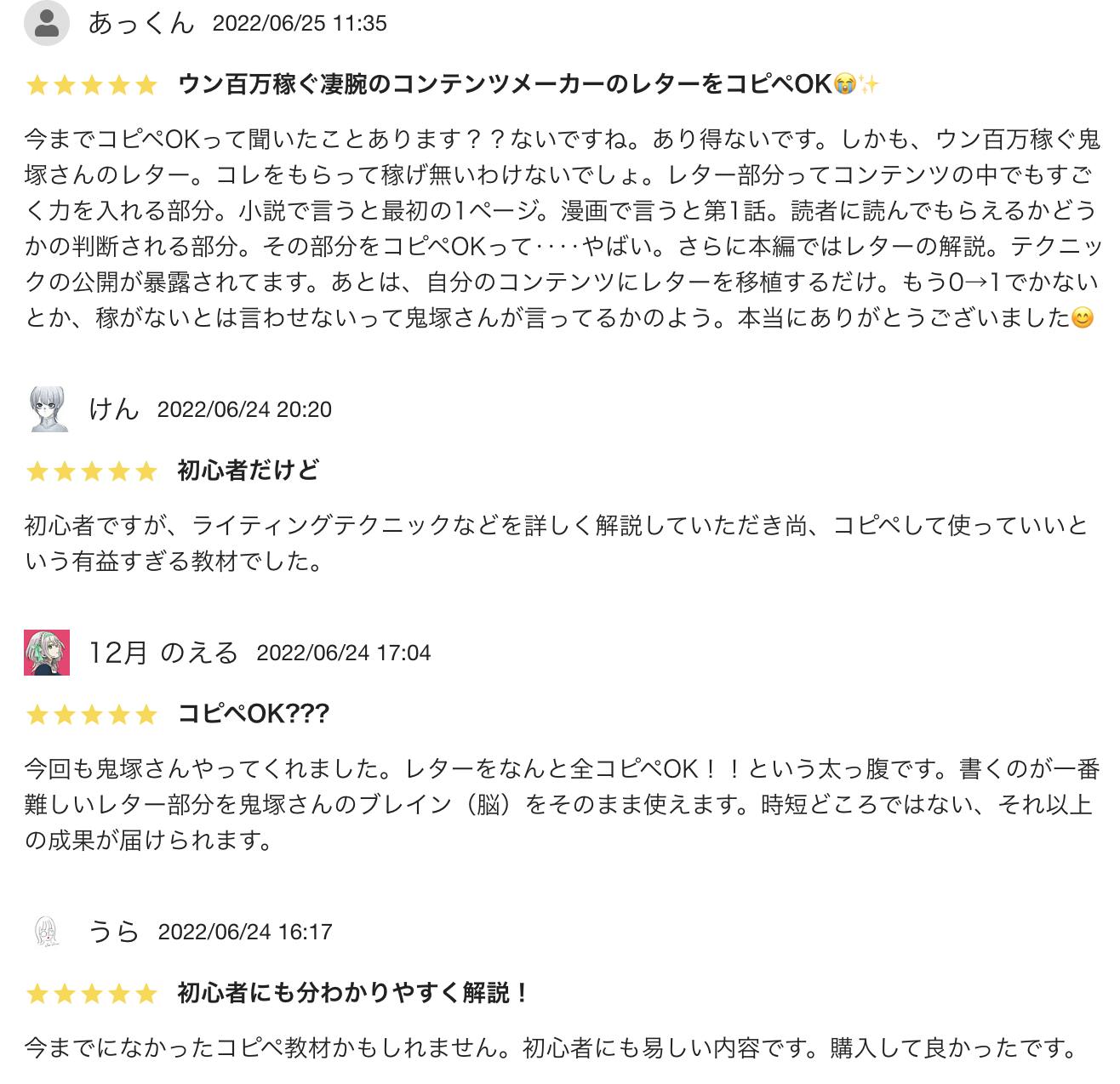Click the stars next to コピペOK??? title
The image size is (1120, 1084).
(92, 714)
